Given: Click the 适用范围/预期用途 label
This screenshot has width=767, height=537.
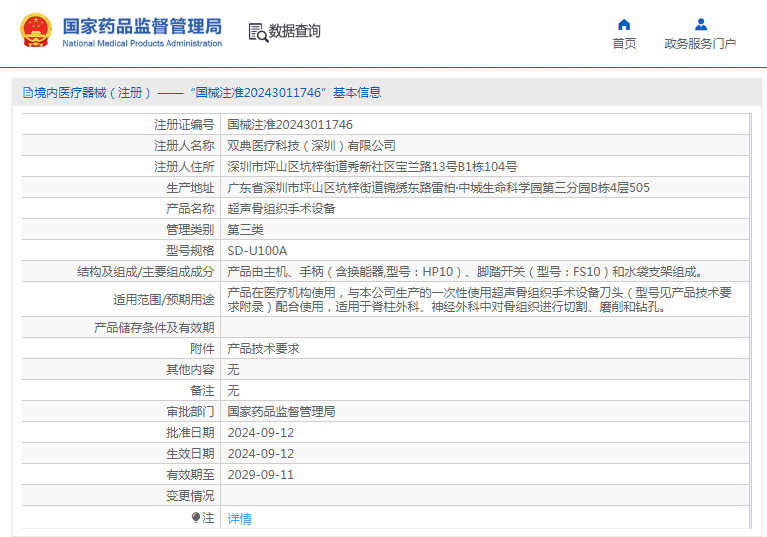Looking at the screenshot, I should point(164,300).
